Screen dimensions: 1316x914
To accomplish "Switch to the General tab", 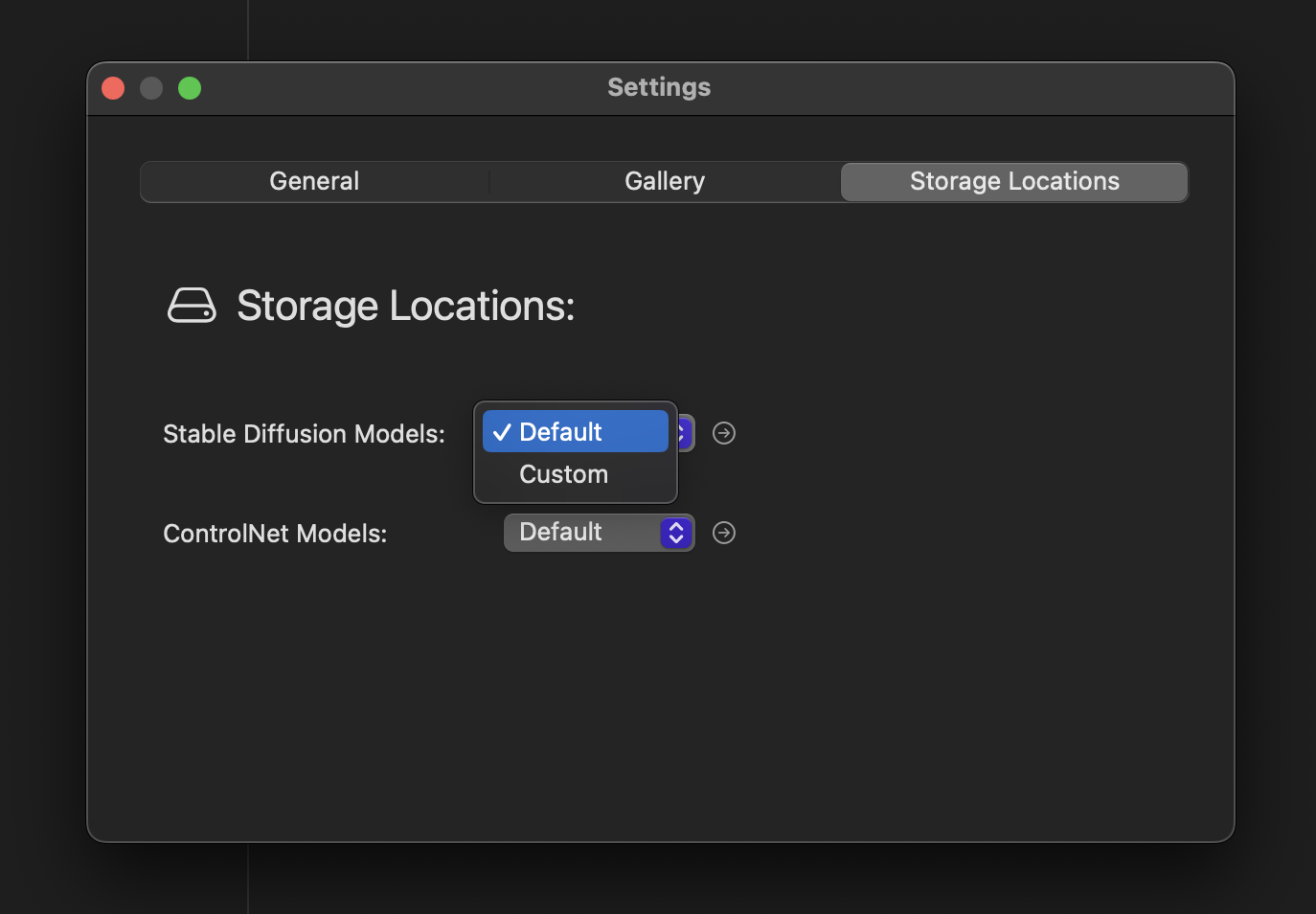I will pos(314,182).
